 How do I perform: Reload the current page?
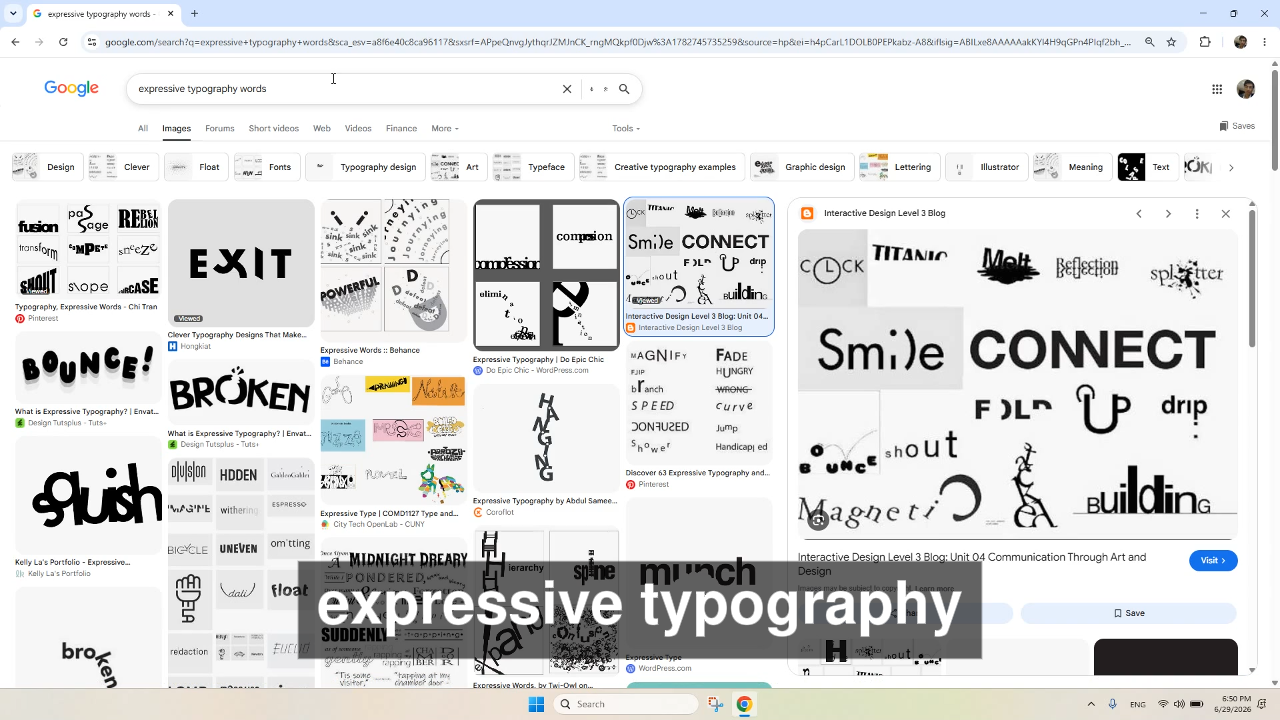[x=63, y=42]
